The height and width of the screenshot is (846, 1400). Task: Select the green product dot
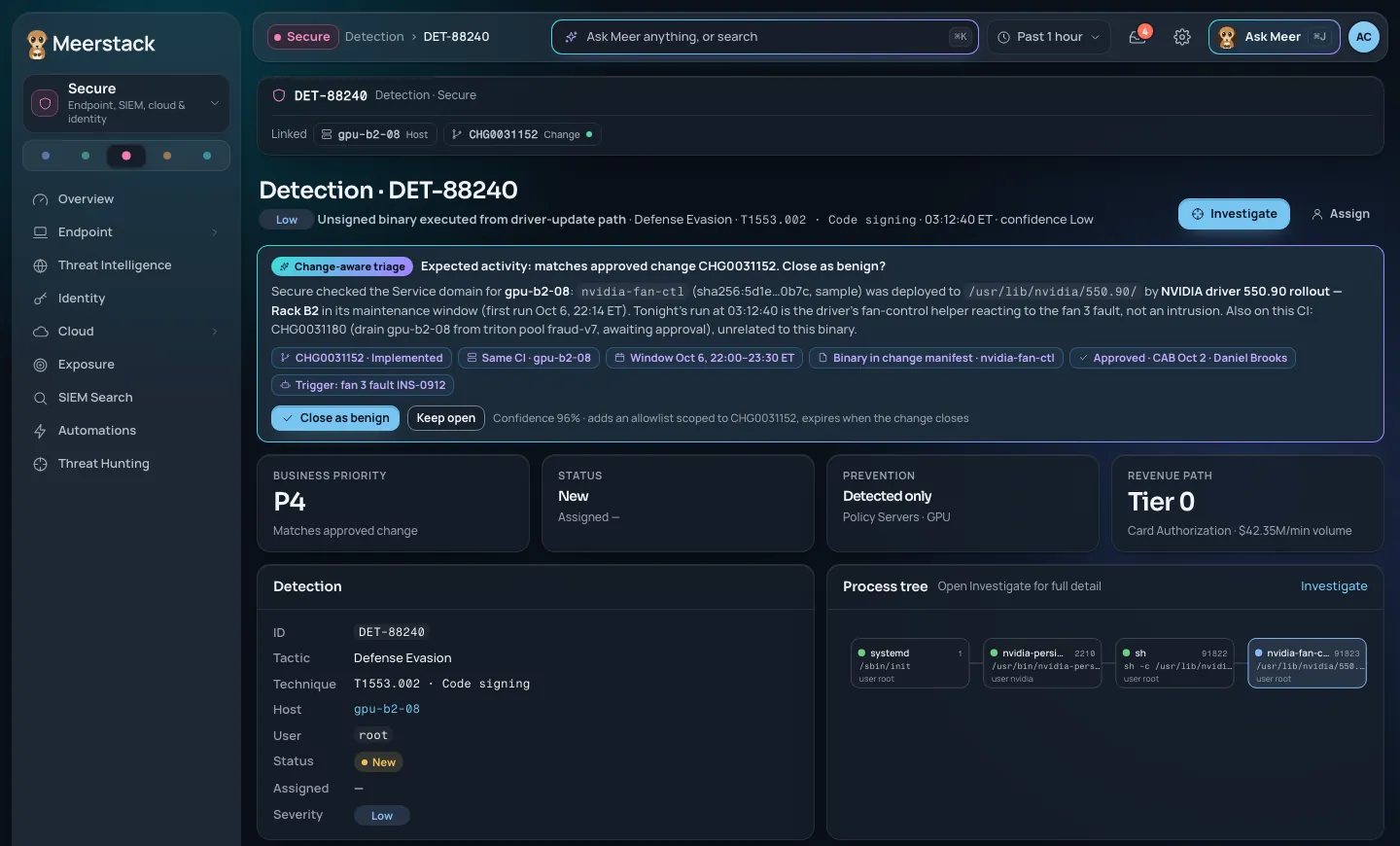86,156
